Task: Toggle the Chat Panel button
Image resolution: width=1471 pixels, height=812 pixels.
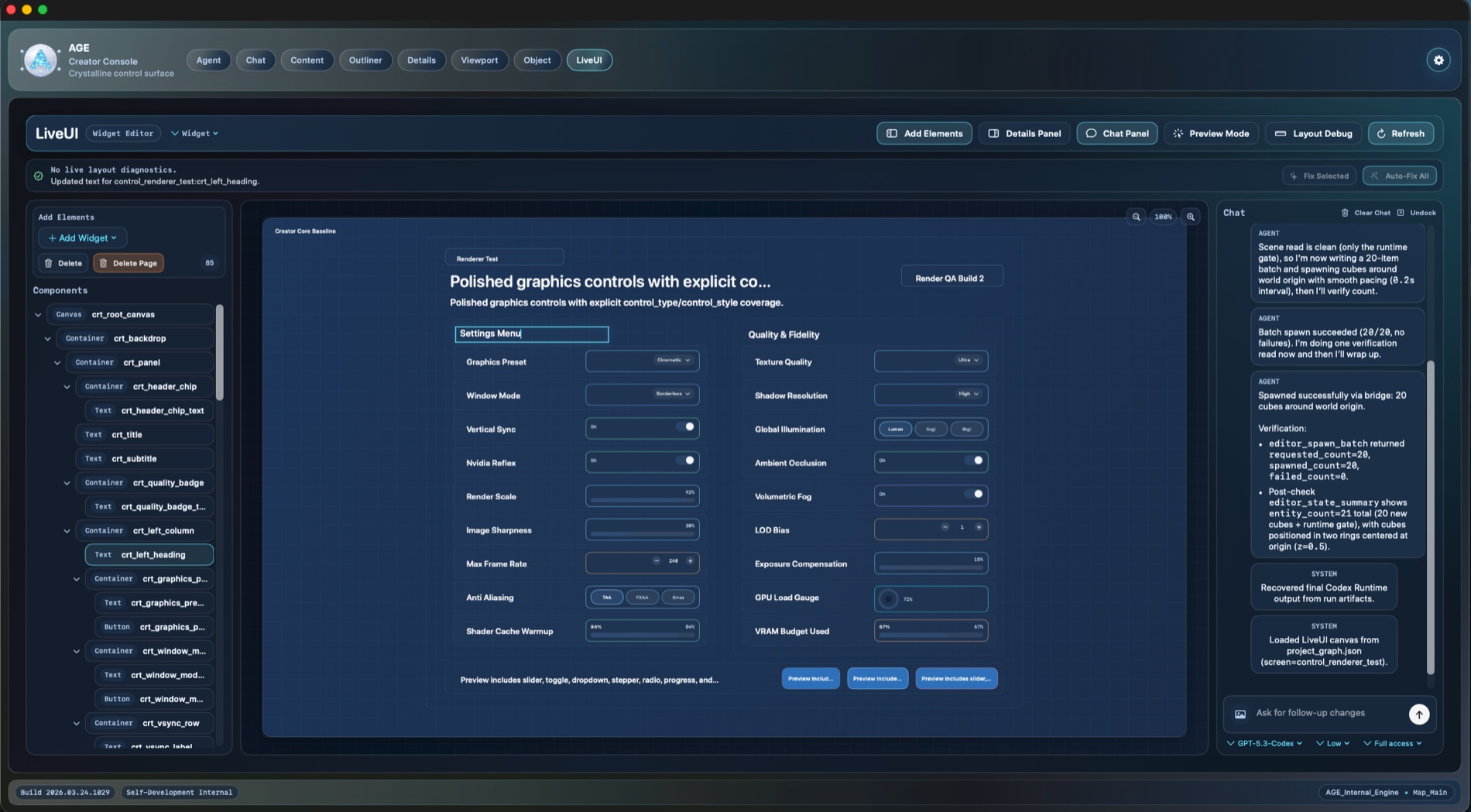Action: coord(1117,133)
